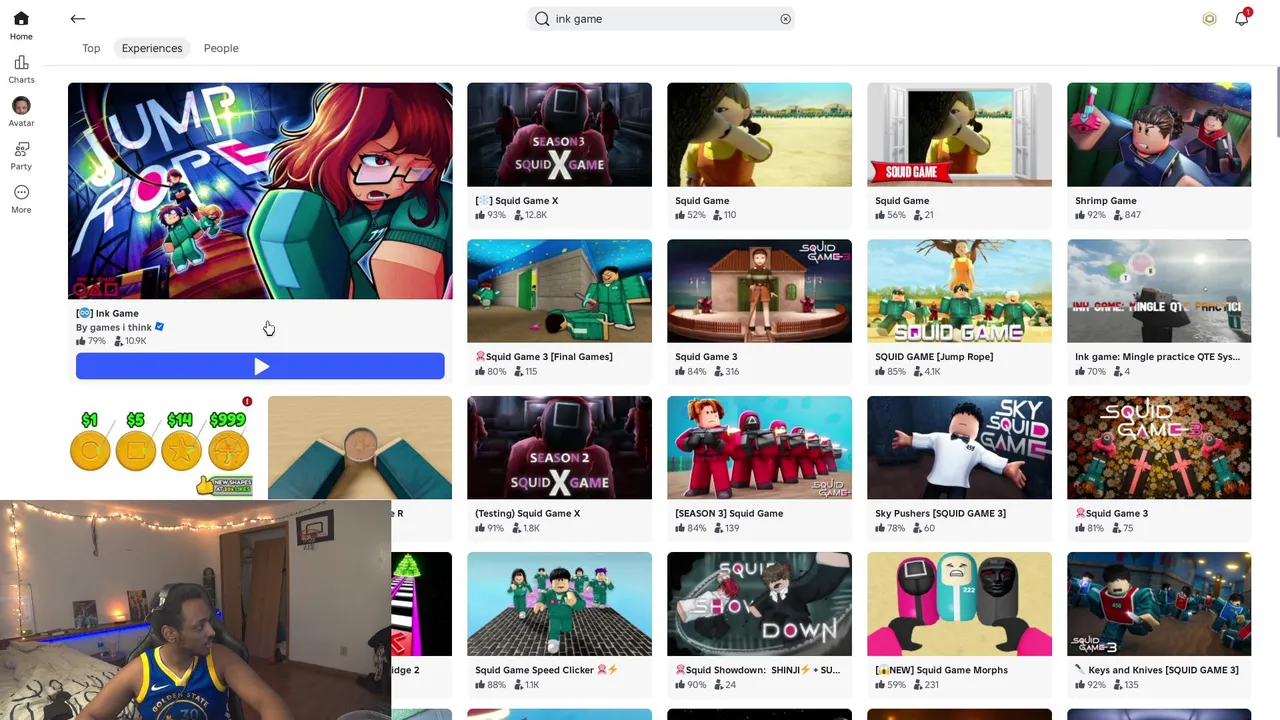The height and width of the screenshot is (720, 1280).
Task: Open Squid Game 3 with 81% rating
Action: click(x=1159, y=448)
